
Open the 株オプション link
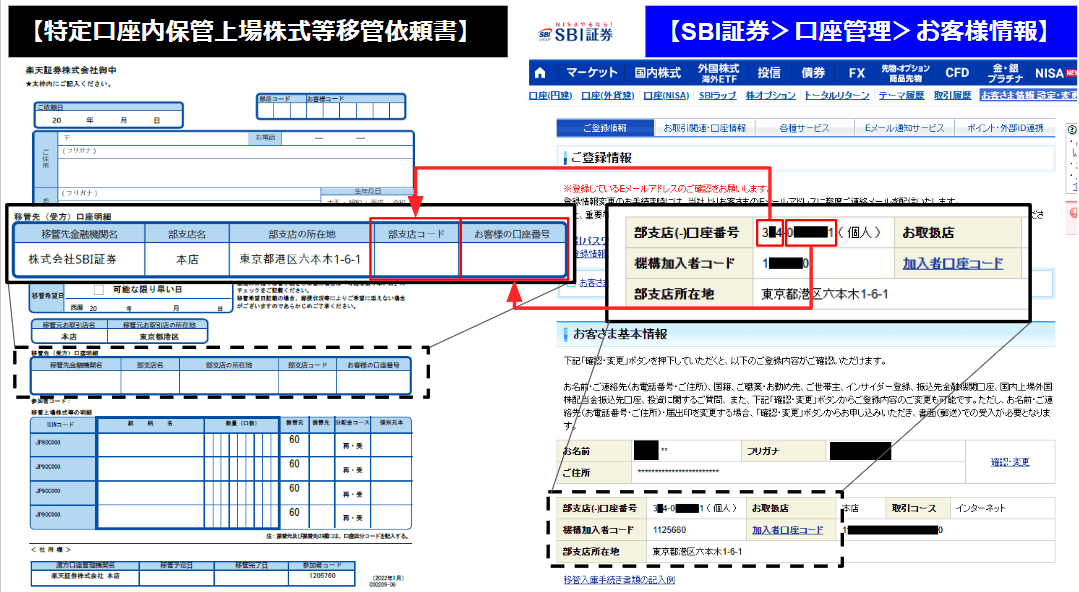[x=771, y=96]
